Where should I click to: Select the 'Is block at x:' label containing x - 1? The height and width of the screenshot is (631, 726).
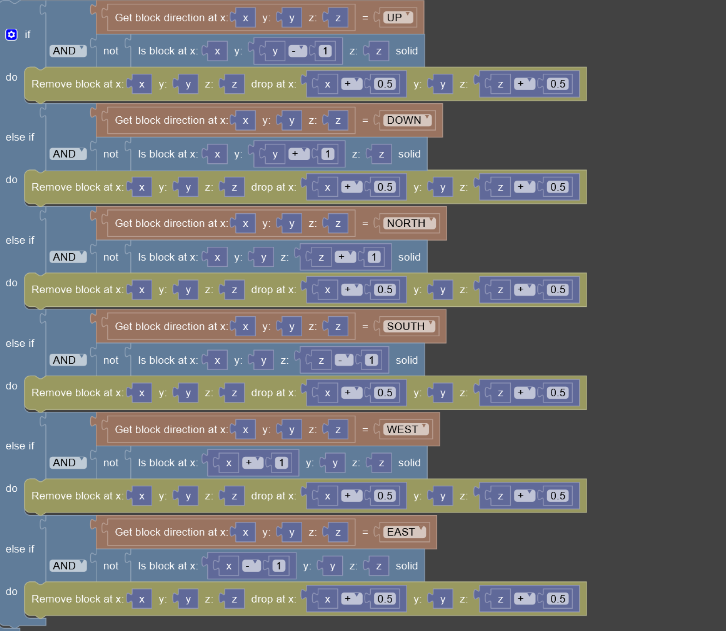168,566
